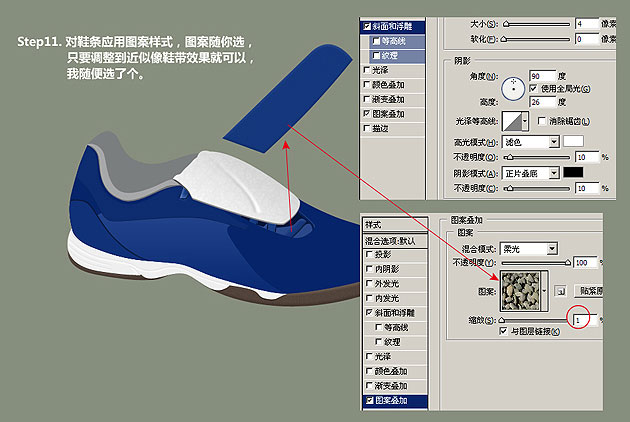Viewport: 630px width, 422px height.
Task: Open the 阴影模式 dropdown showing 正片叠底
Action: click(x=530, y=173)
